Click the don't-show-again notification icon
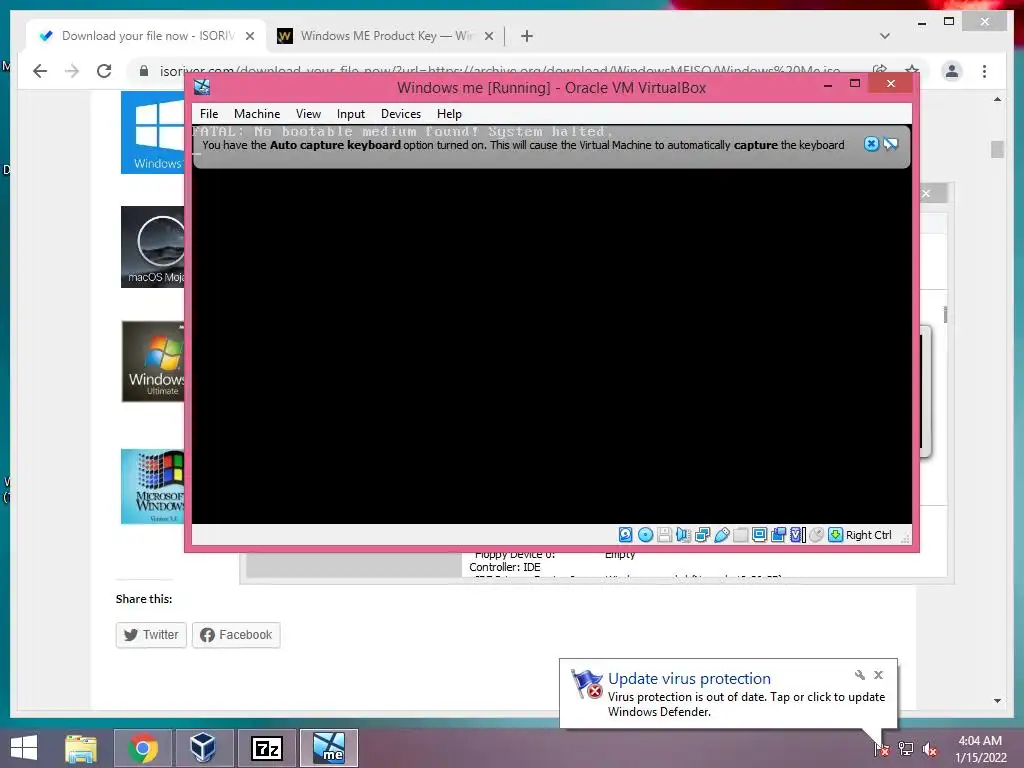1024x768 pixels. 891,144
